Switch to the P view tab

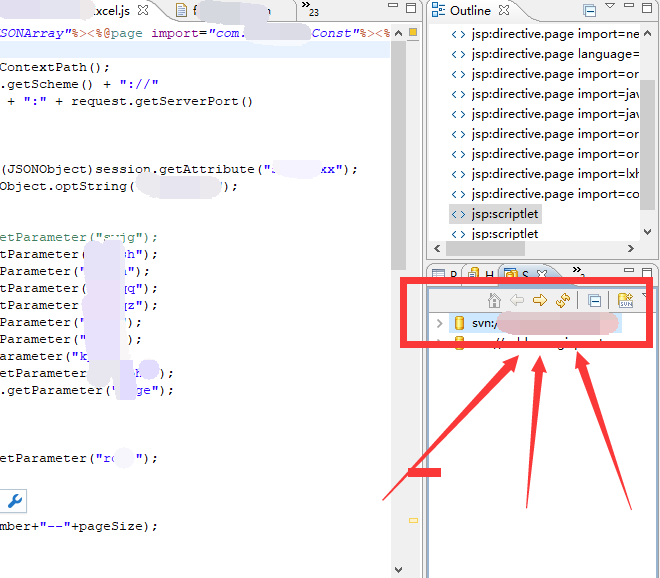tap(444, 274)
